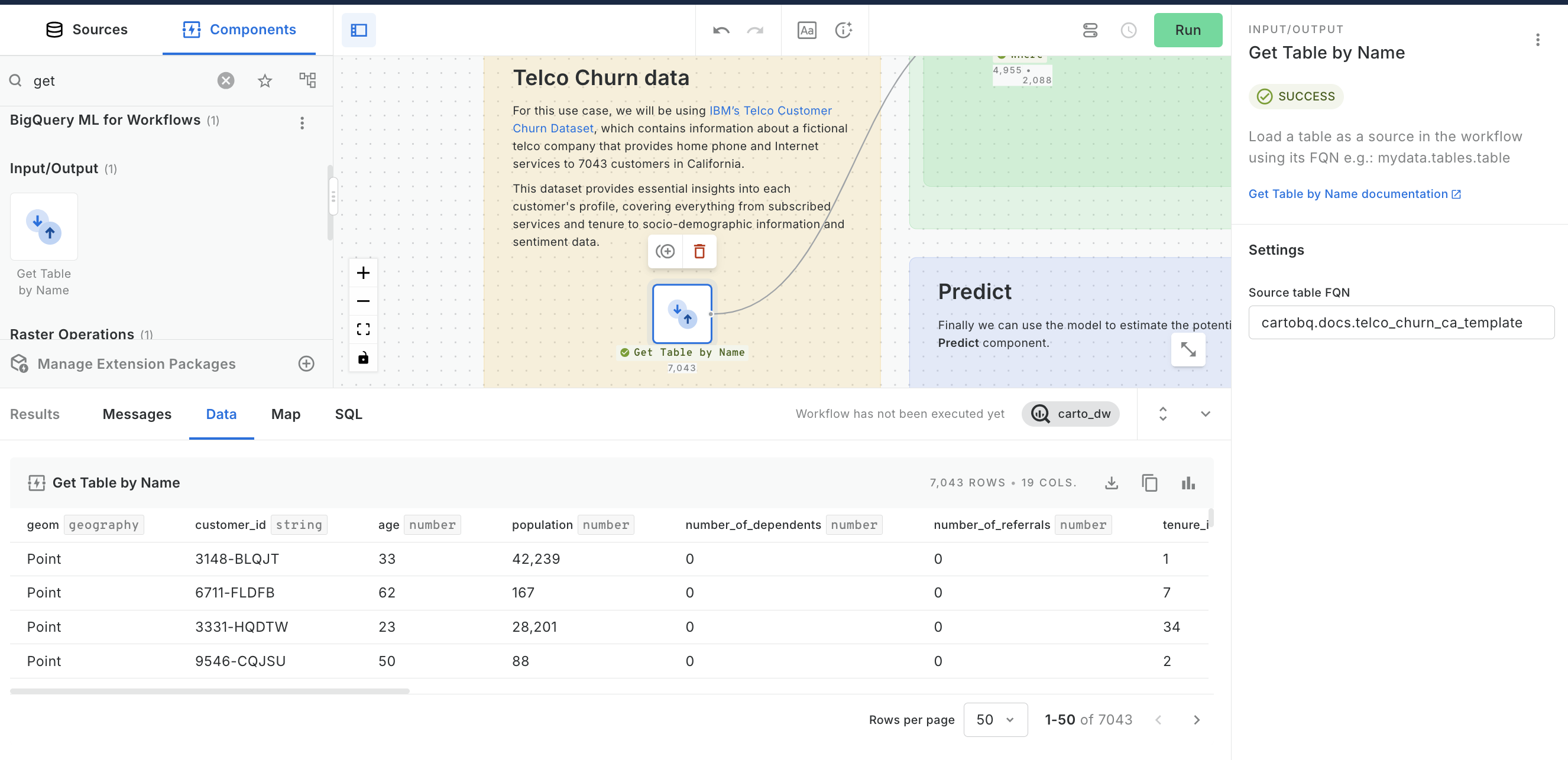The image size is (1568, 760).
Task: Open the Messages tab
Action: click(137, 414)
